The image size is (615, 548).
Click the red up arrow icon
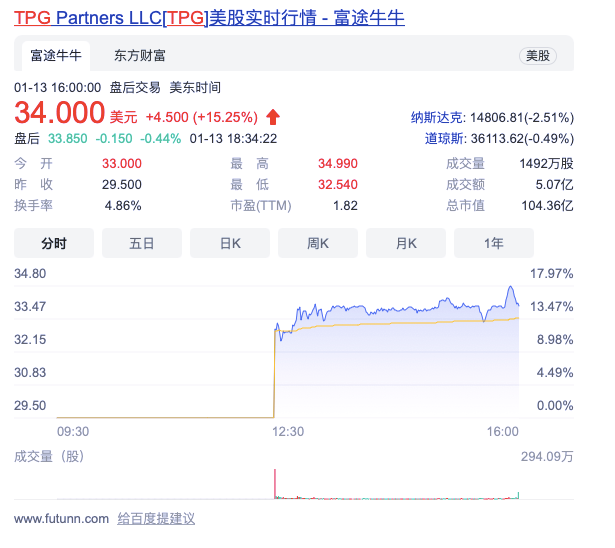click(273, 117)
